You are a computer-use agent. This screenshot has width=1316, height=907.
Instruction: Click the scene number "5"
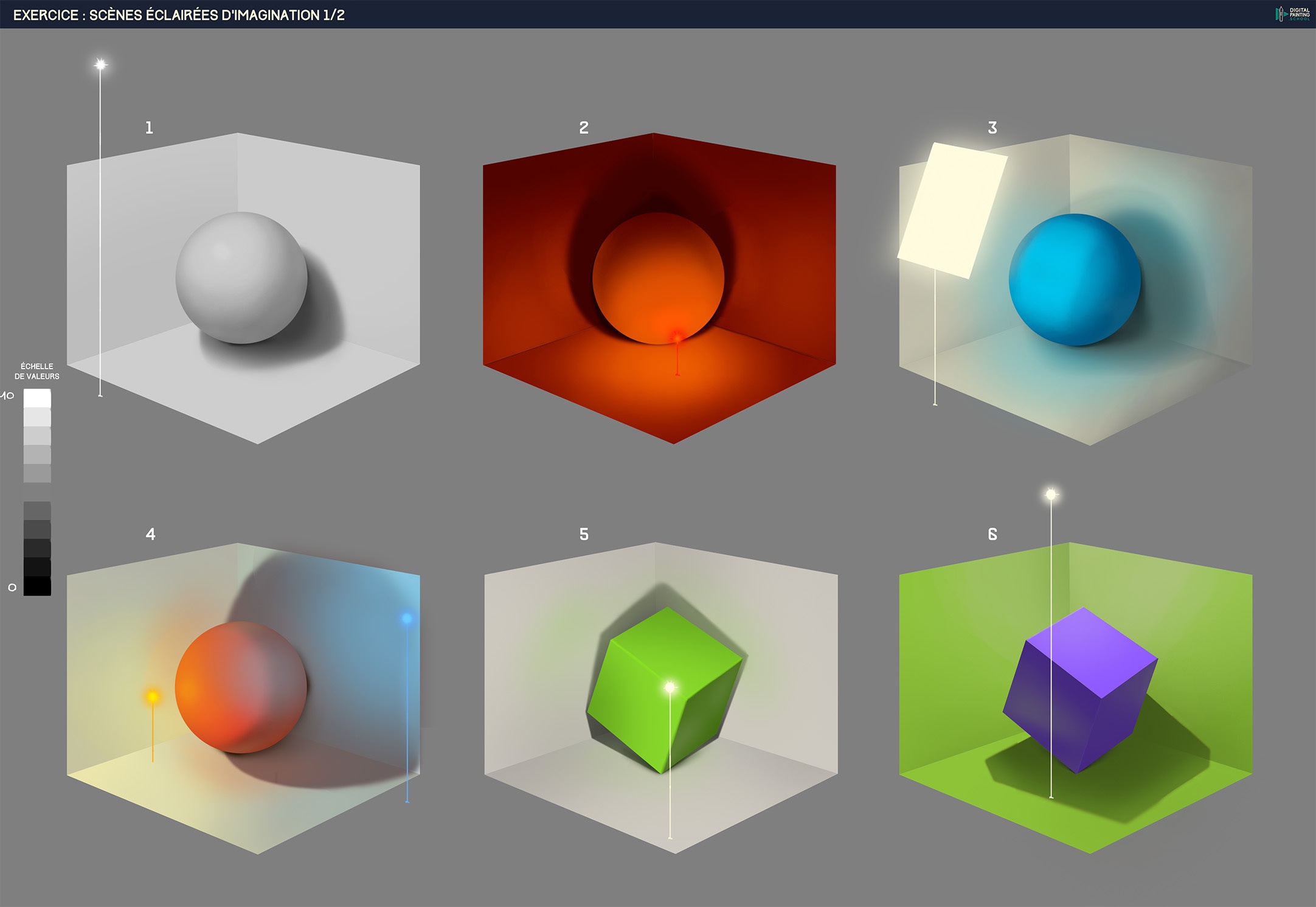(584, 534)
